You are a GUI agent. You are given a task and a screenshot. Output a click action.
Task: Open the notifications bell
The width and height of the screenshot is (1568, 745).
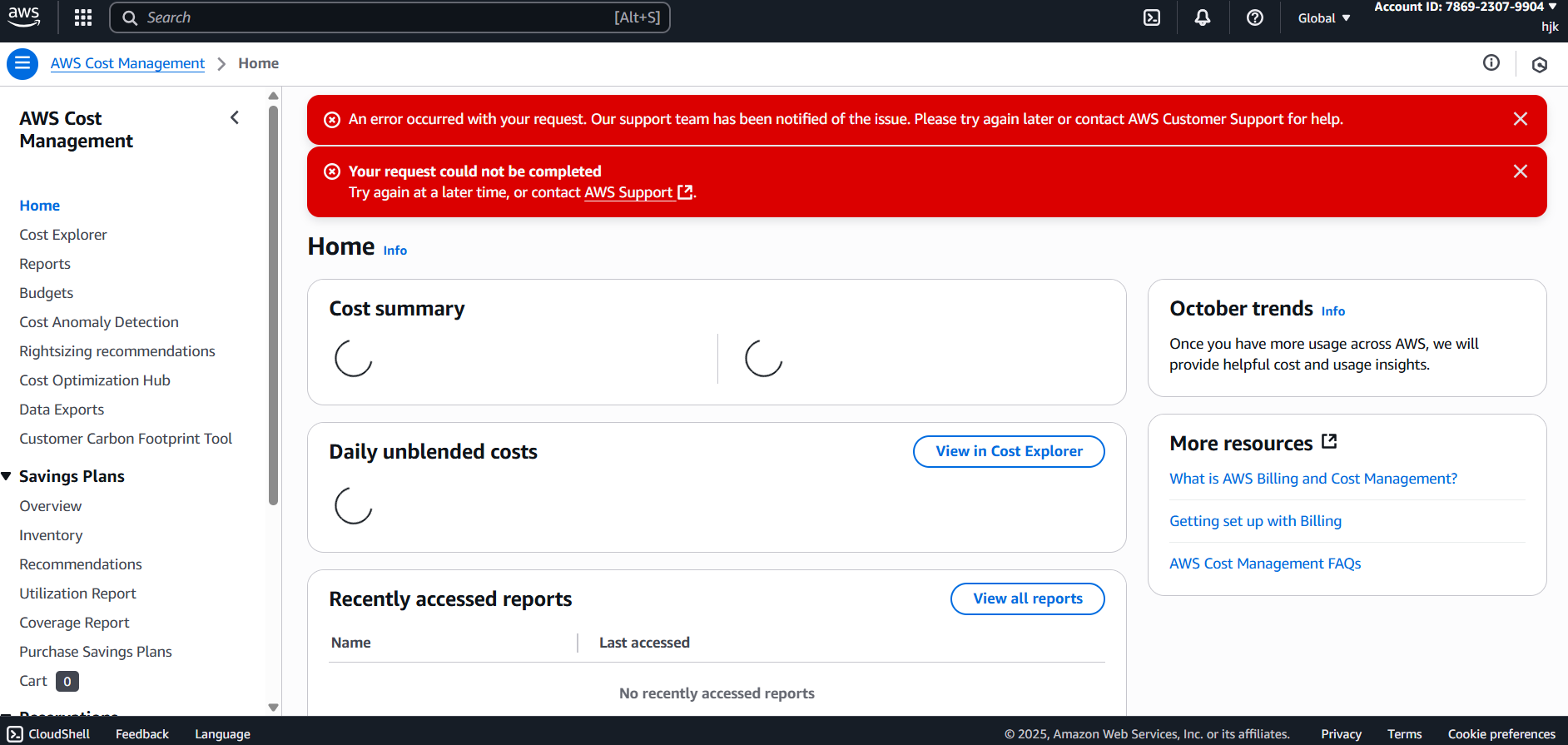click(x=1203, y=17)
